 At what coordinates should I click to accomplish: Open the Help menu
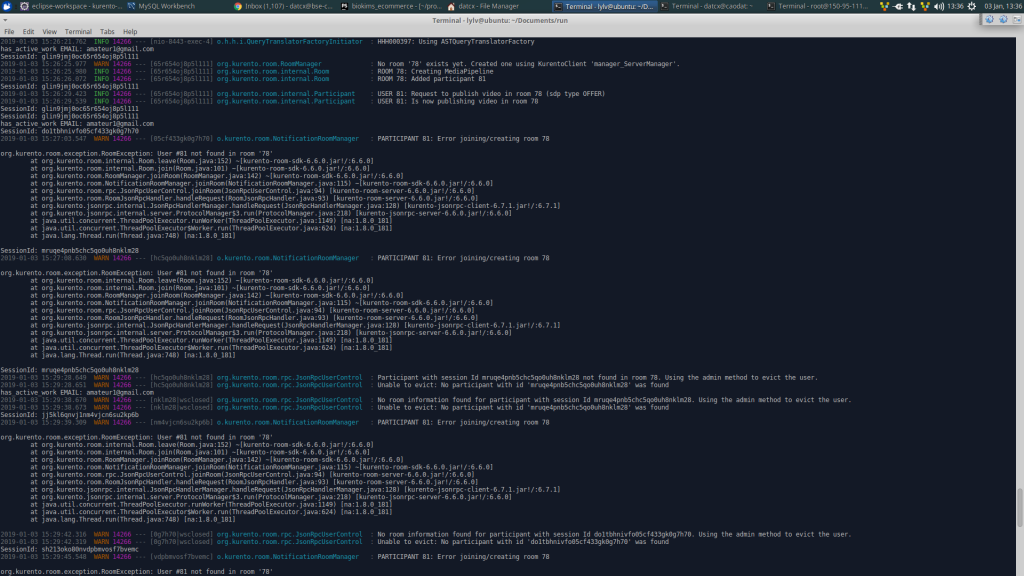click(130, 31)
